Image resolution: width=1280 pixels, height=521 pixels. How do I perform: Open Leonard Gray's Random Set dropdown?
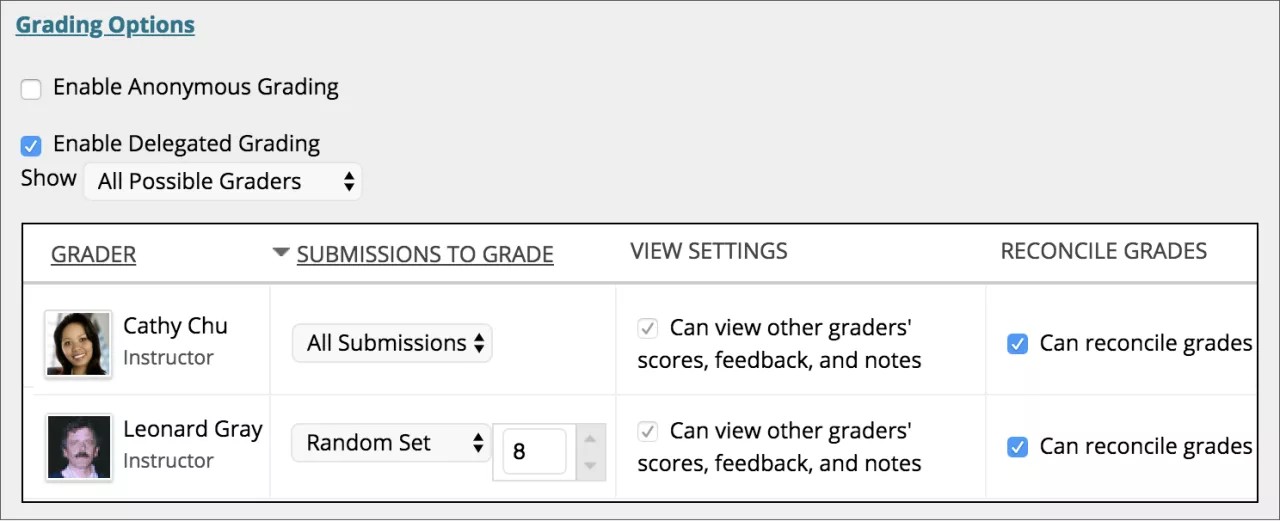point(391,443)
